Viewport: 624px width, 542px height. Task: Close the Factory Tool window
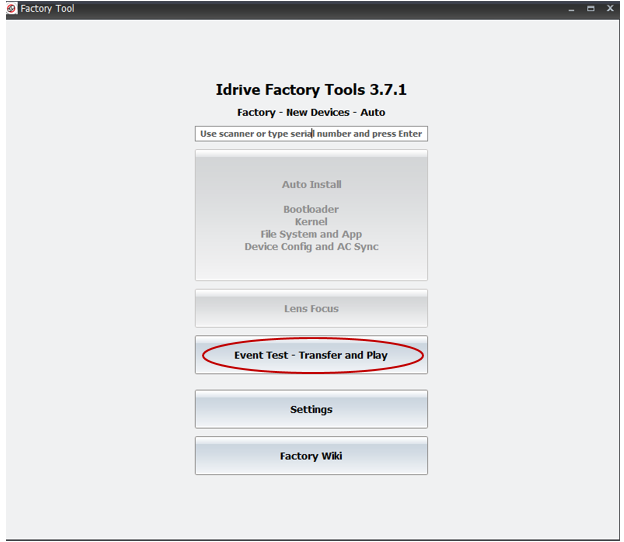[610, 8]
